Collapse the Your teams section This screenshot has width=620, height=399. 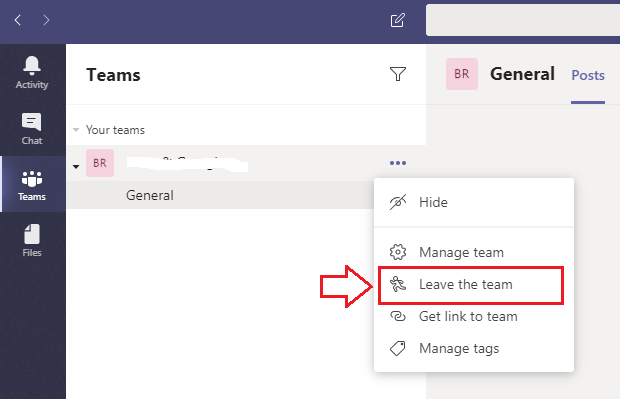click(76, 130)
